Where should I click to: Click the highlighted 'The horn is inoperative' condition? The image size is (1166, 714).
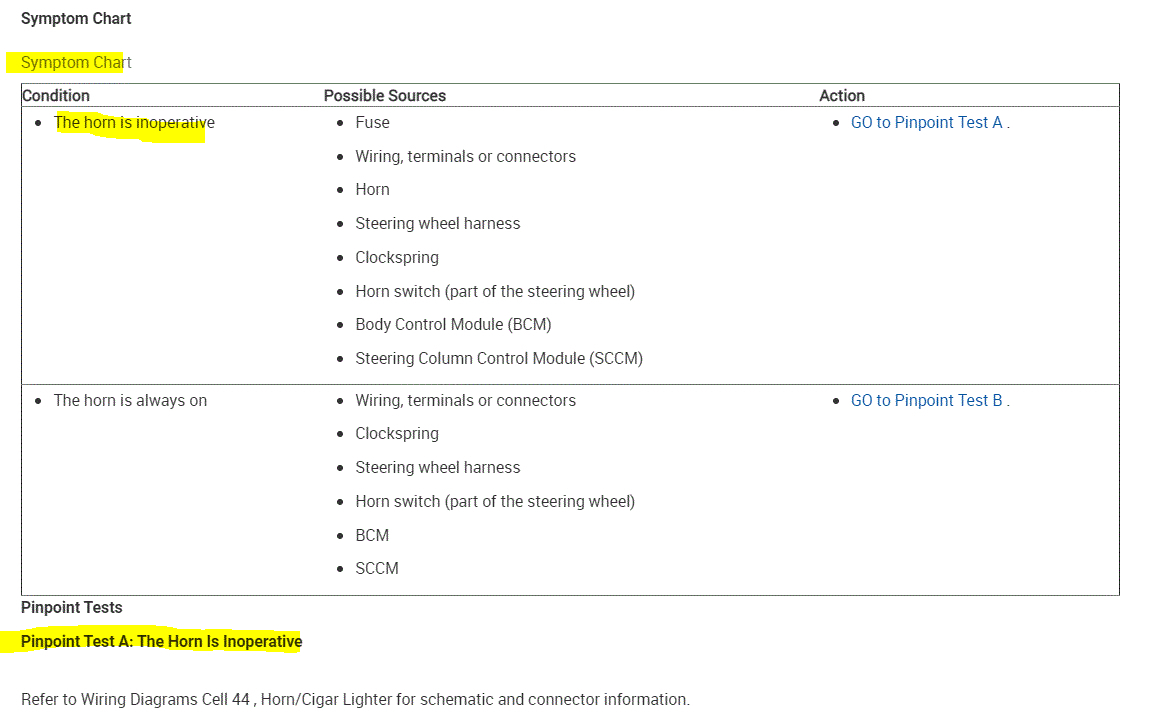pos(134,123)
